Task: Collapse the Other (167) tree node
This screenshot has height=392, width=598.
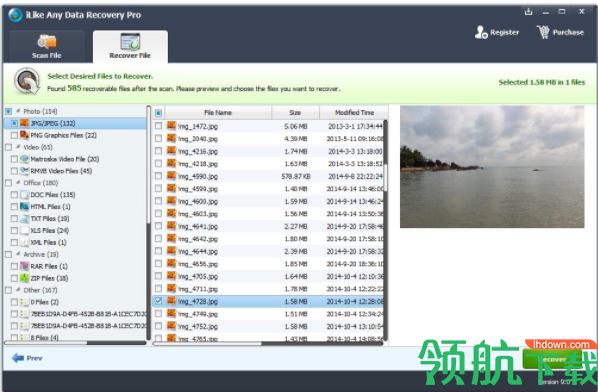Action: point(18,289)
